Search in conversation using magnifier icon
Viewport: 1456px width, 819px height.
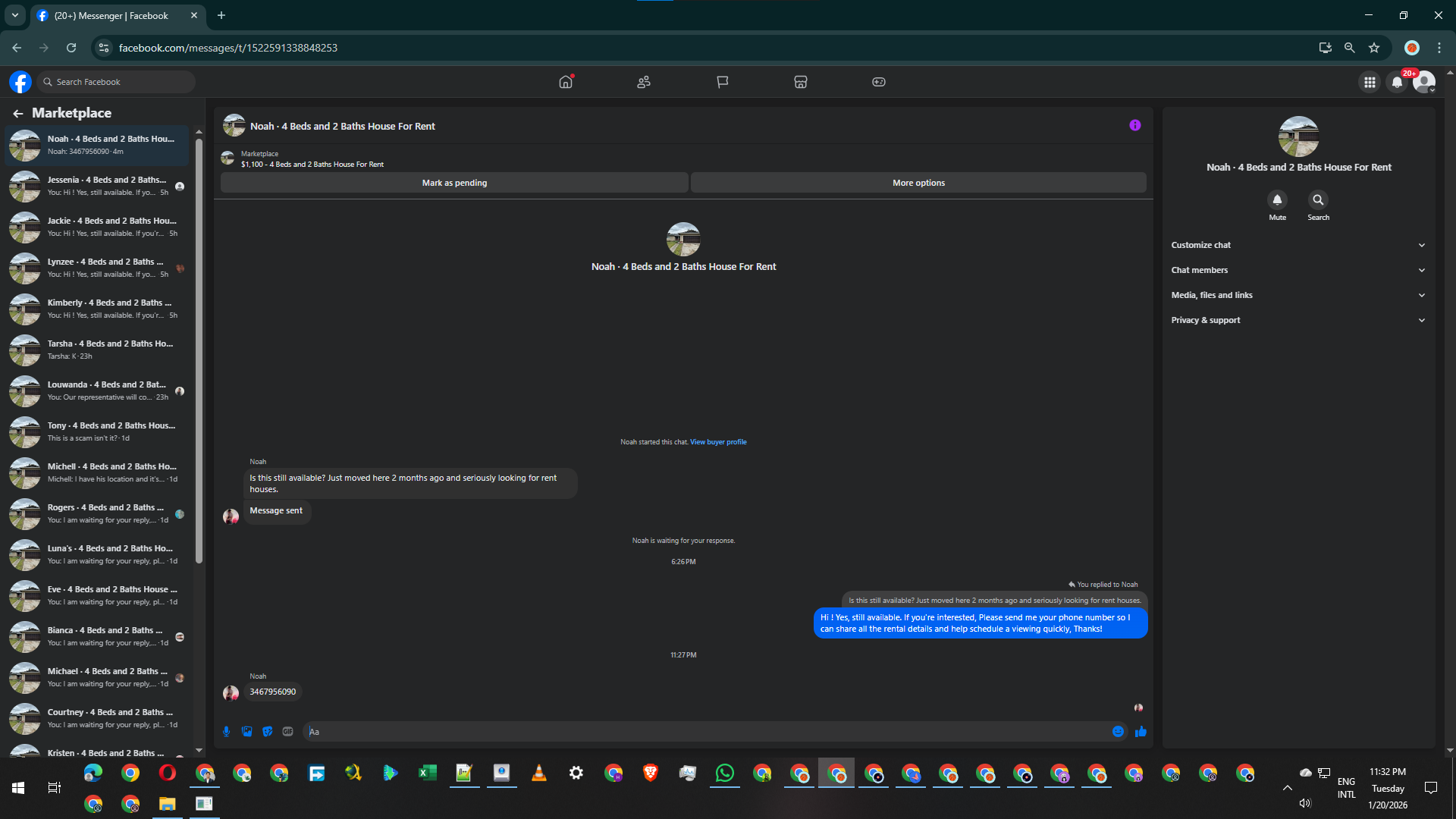tap(1319, 199)
